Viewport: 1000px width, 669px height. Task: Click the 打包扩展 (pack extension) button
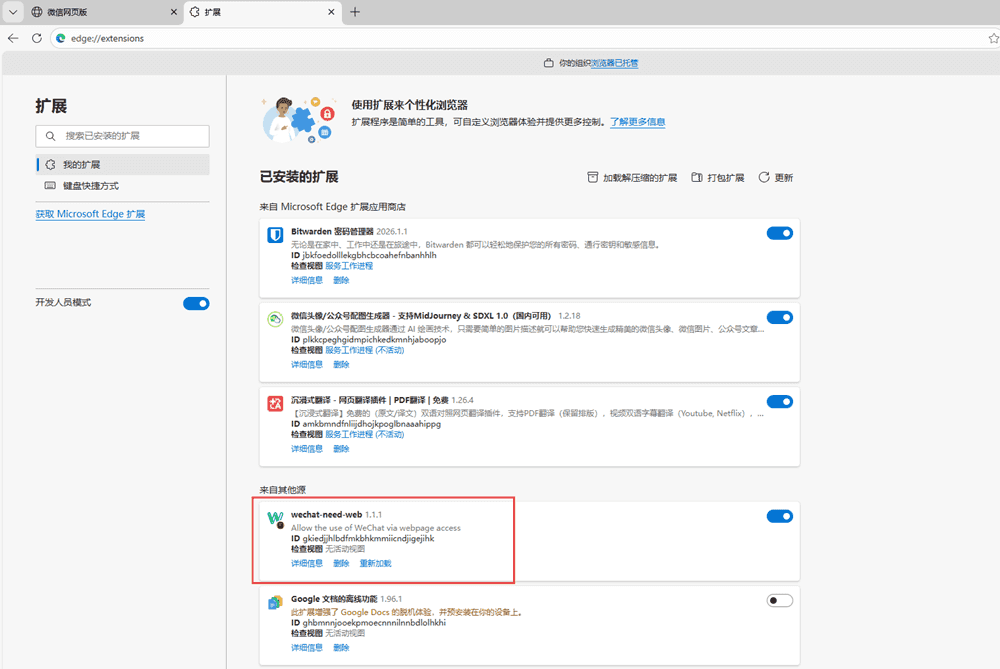pyautogui.click(x=717, y=177)
